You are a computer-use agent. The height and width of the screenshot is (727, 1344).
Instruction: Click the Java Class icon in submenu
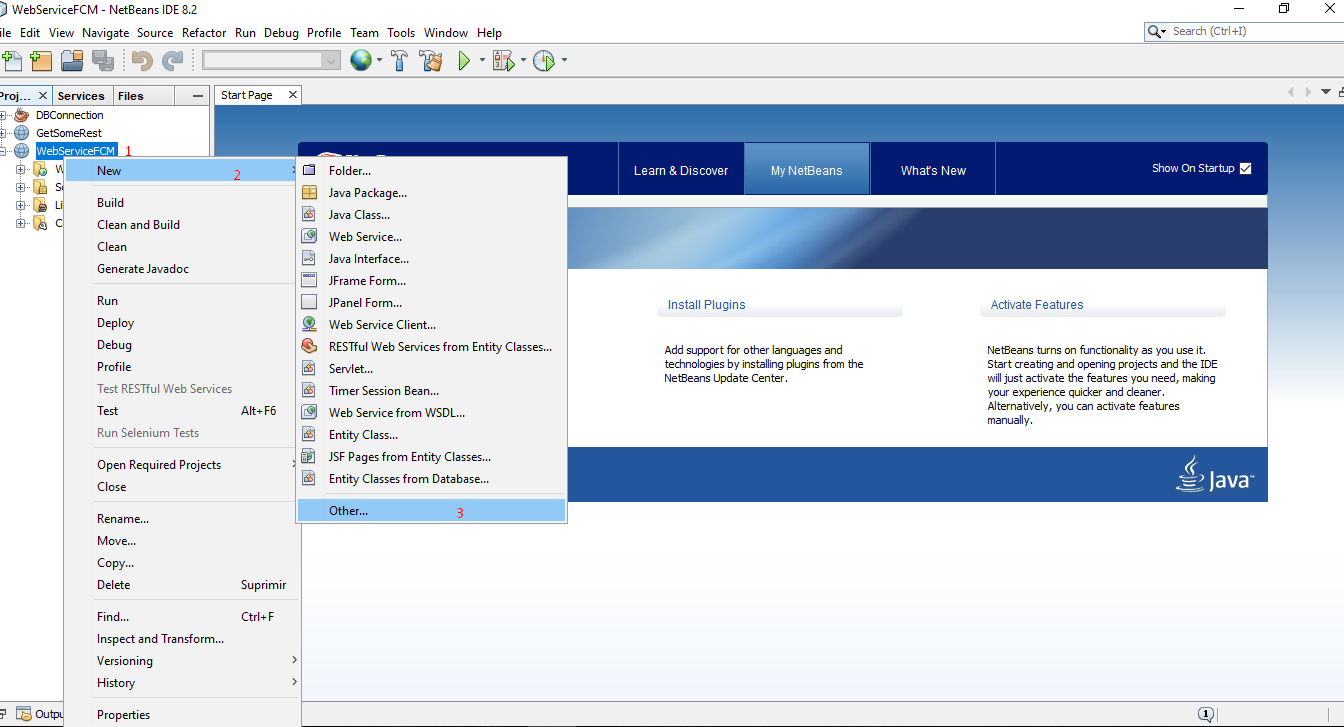309,215
